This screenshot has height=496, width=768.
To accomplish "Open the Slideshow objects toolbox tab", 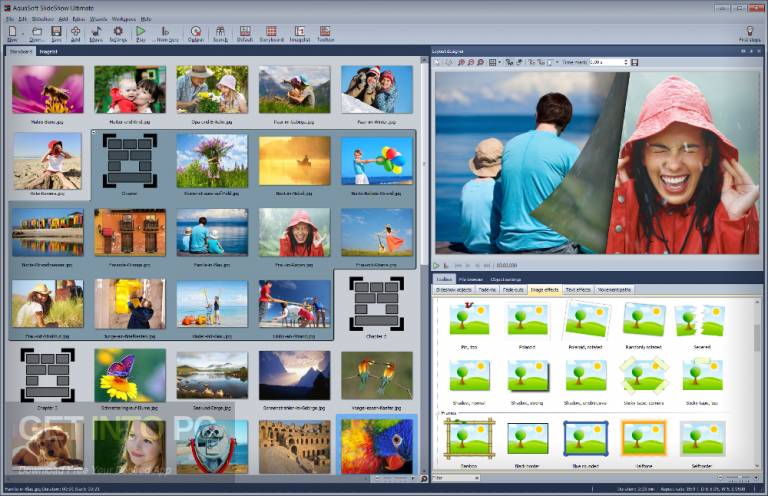I will tap(454, 290).
